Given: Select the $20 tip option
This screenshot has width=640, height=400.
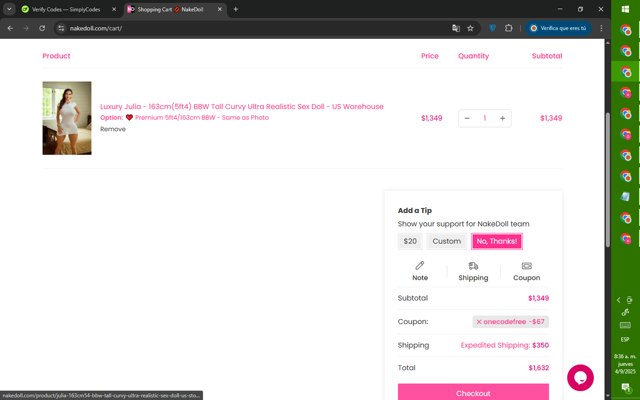Looking at the screenshot, I should click(x=410, y=241).
